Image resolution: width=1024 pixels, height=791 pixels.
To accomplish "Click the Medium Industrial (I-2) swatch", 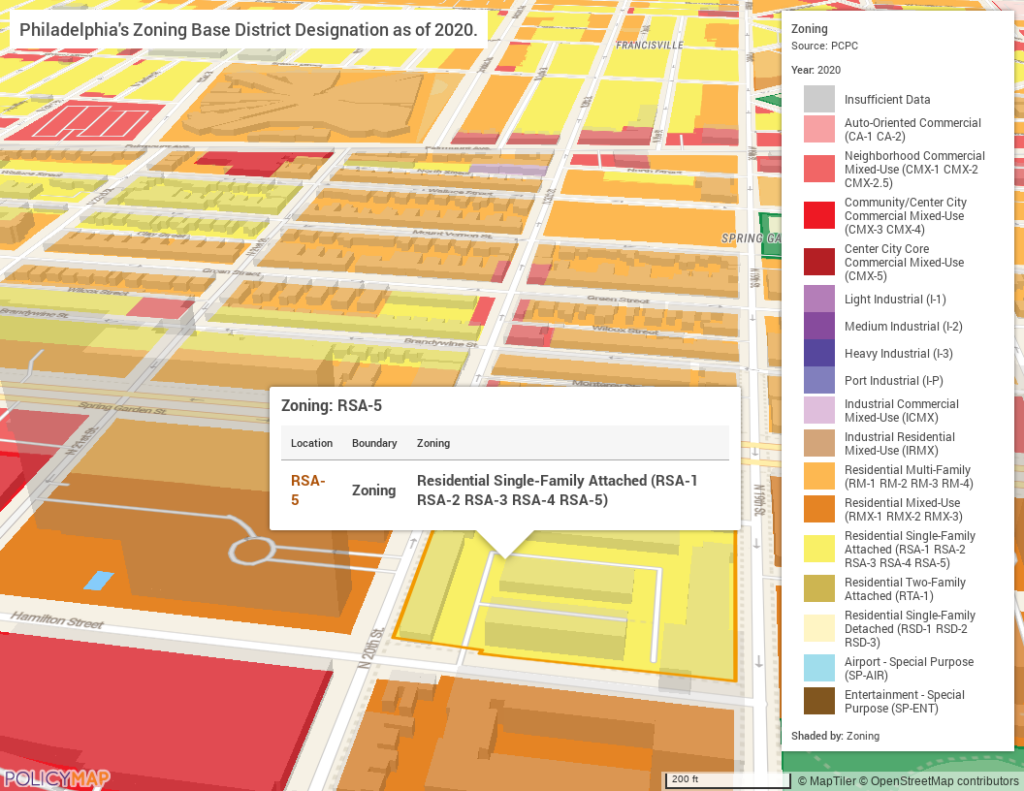I will [819, 326].
